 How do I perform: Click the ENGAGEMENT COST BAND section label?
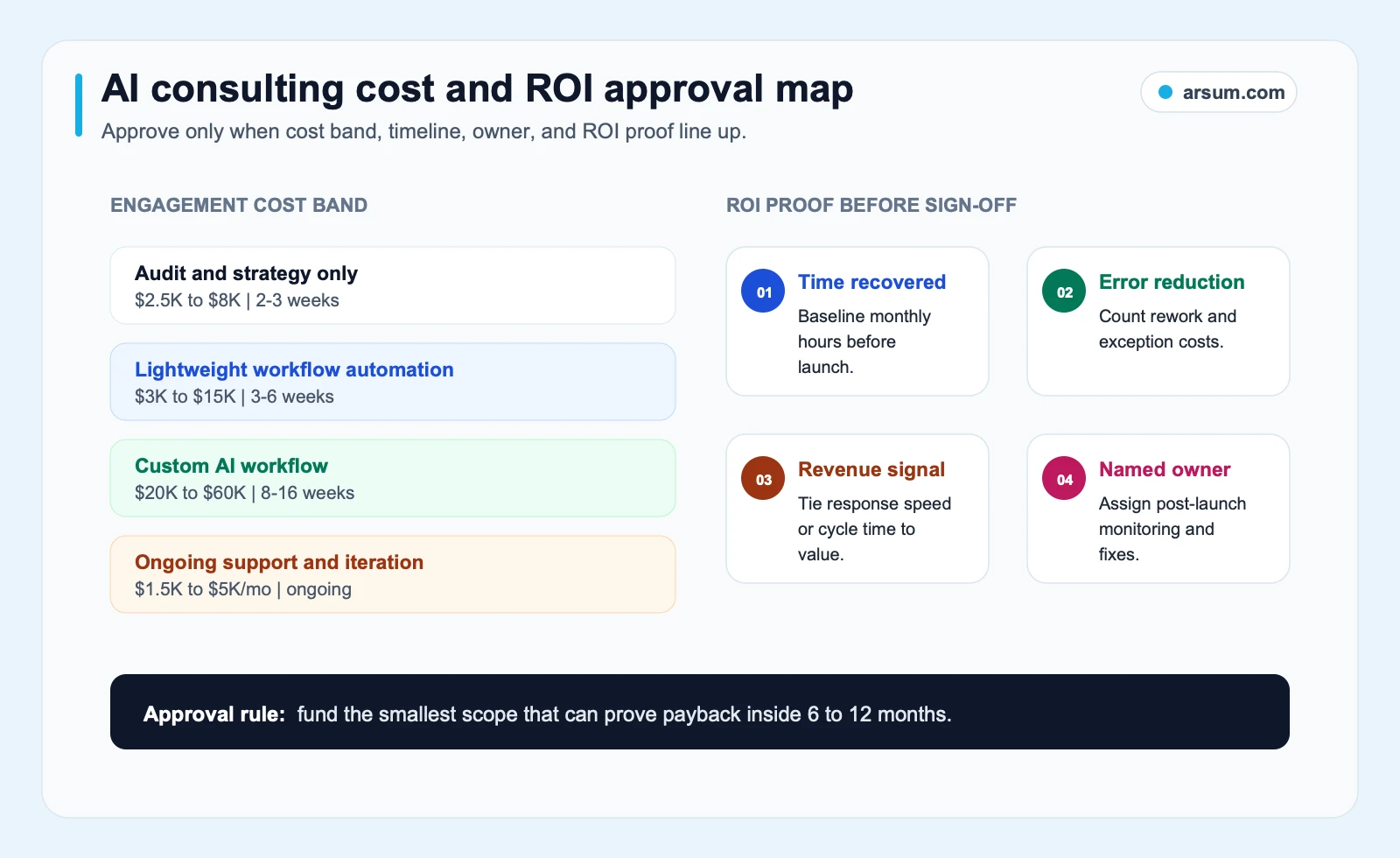(x=239, y=205)
